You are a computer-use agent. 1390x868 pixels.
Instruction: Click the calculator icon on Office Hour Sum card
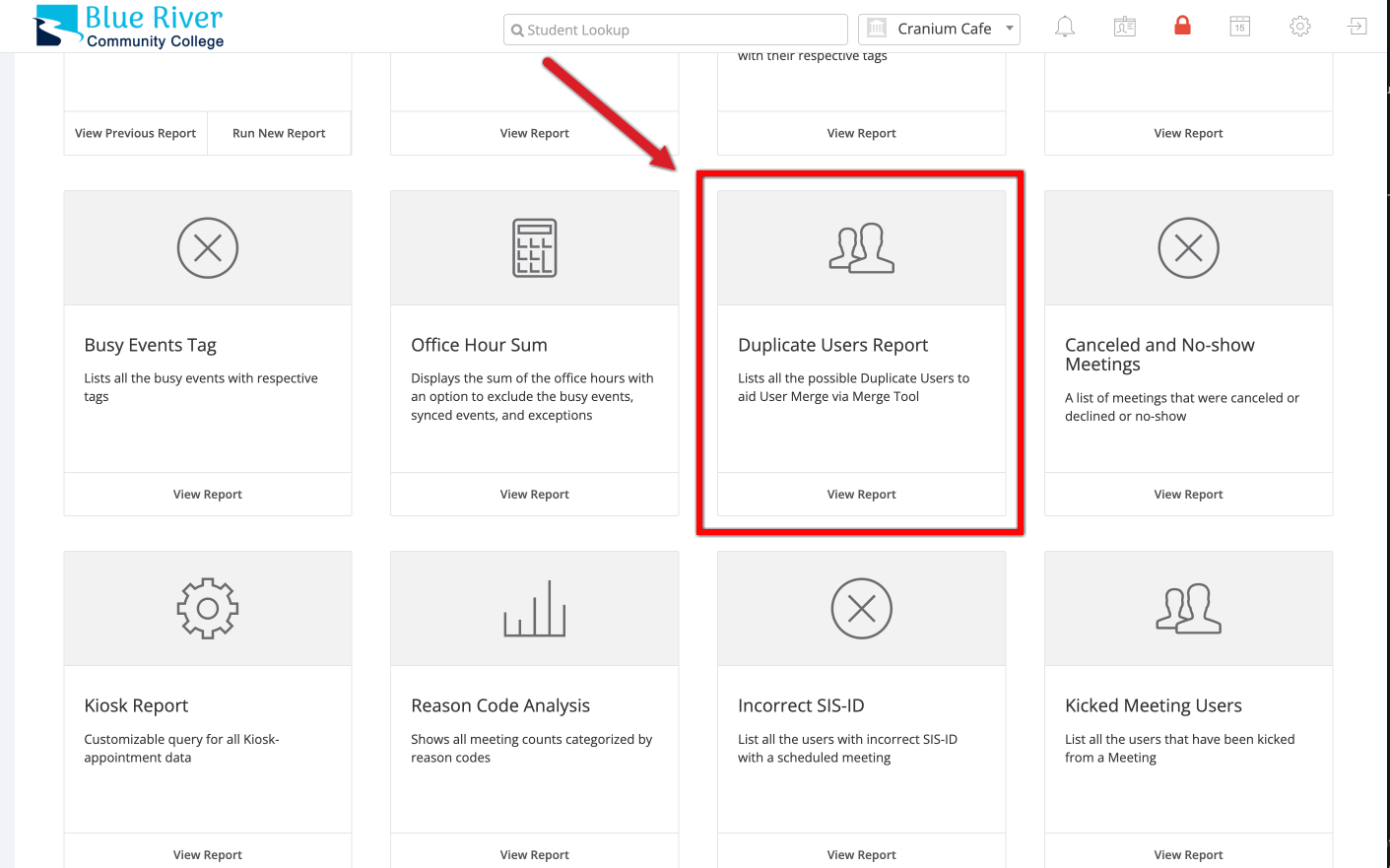point(534,247)
